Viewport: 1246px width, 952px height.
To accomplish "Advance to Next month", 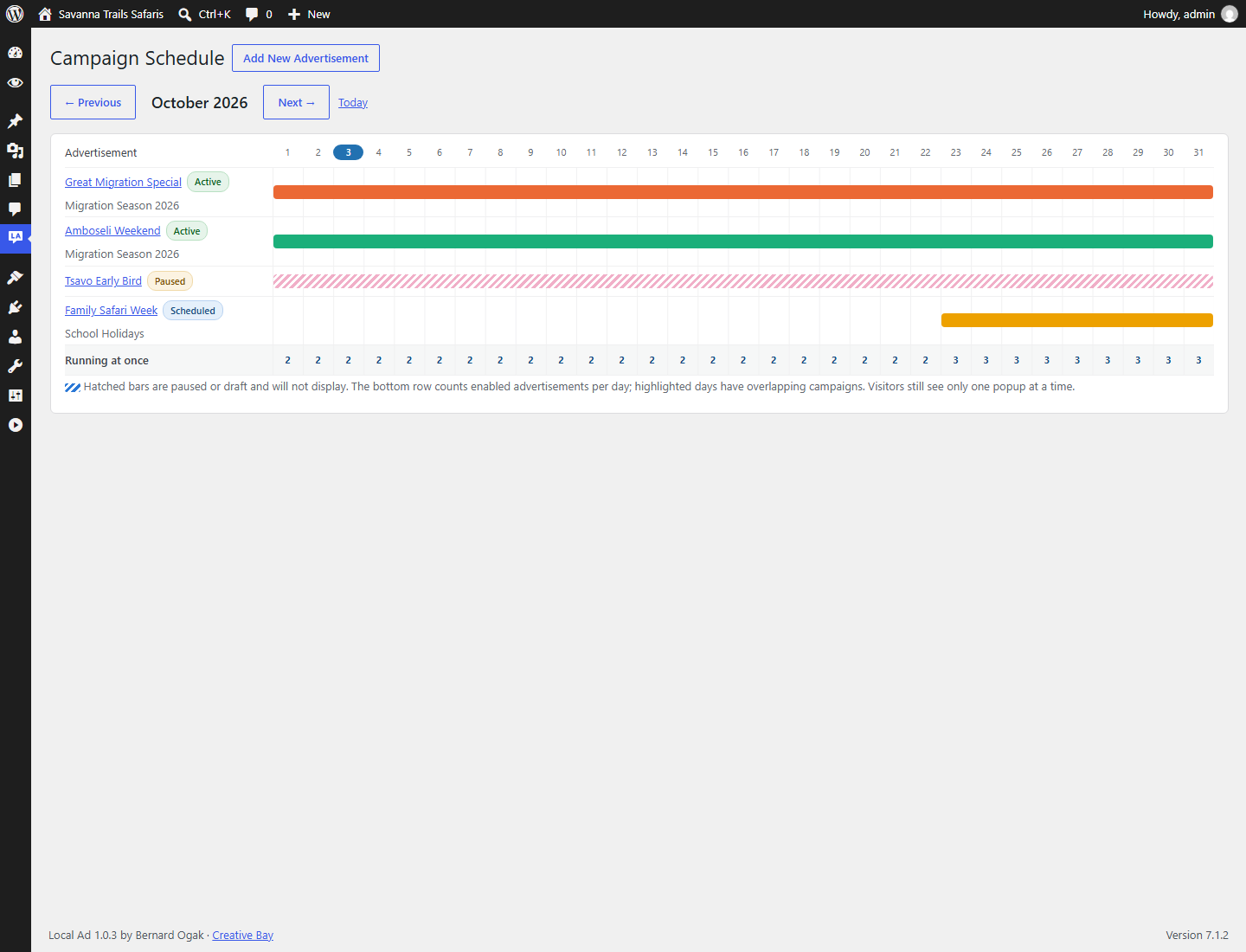I will pyautogui.click(x=296, y=102).
